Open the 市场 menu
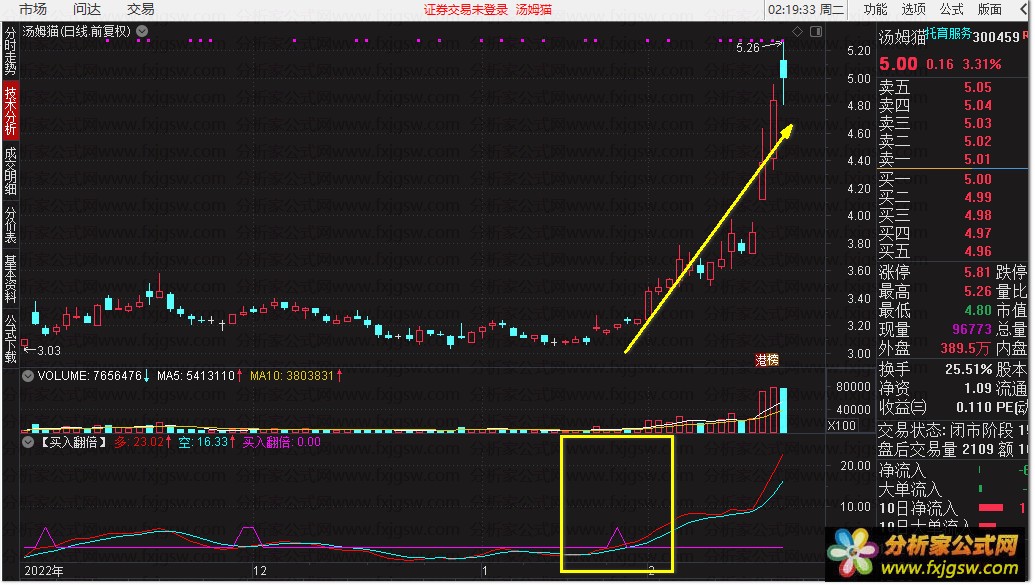 (32, 9)
